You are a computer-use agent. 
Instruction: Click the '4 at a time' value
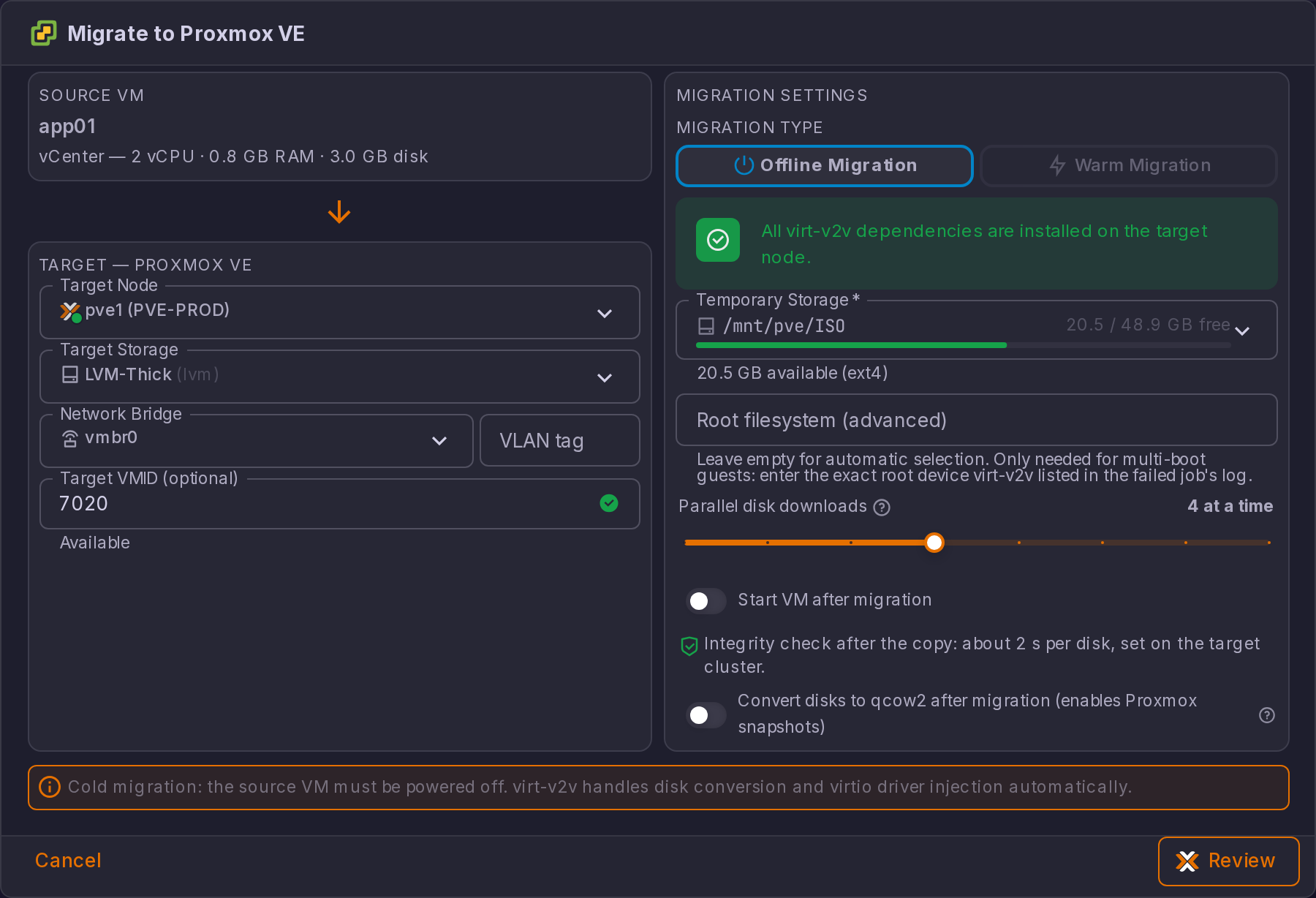point(1230,506)
